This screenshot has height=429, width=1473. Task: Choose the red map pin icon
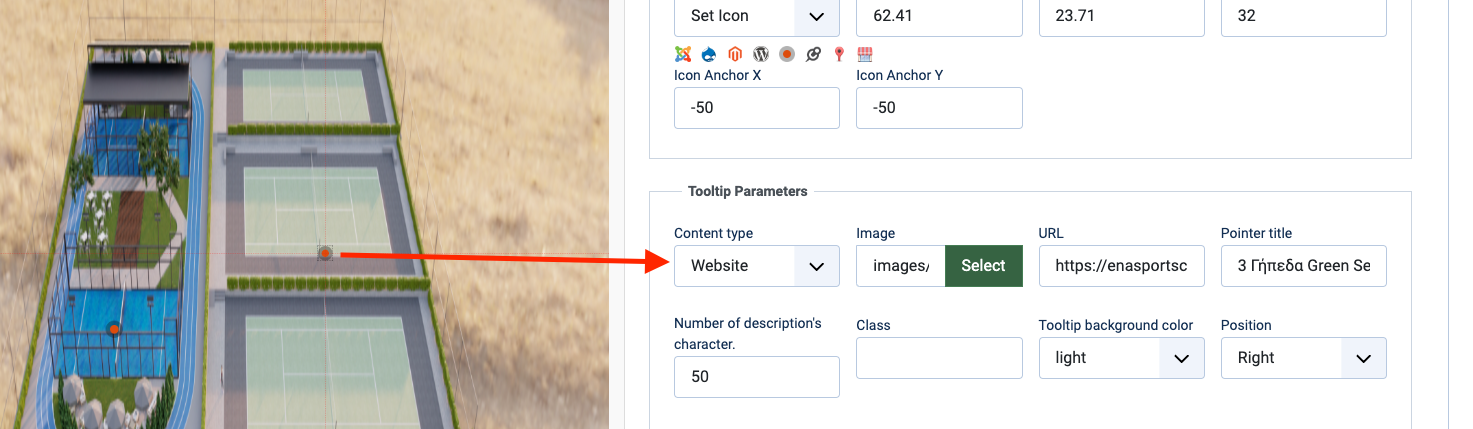839,54
